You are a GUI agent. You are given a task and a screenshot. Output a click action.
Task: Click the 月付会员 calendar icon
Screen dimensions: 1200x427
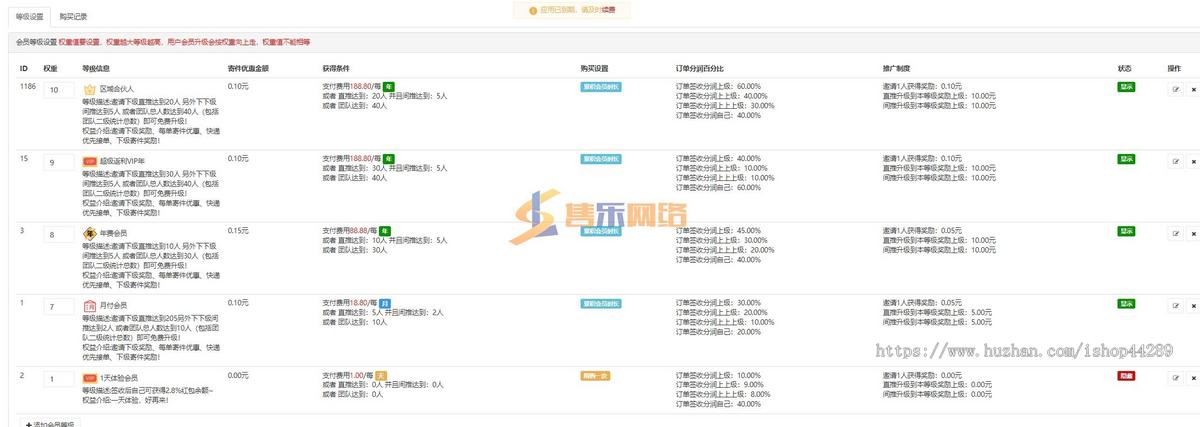(x=89, y=305)
